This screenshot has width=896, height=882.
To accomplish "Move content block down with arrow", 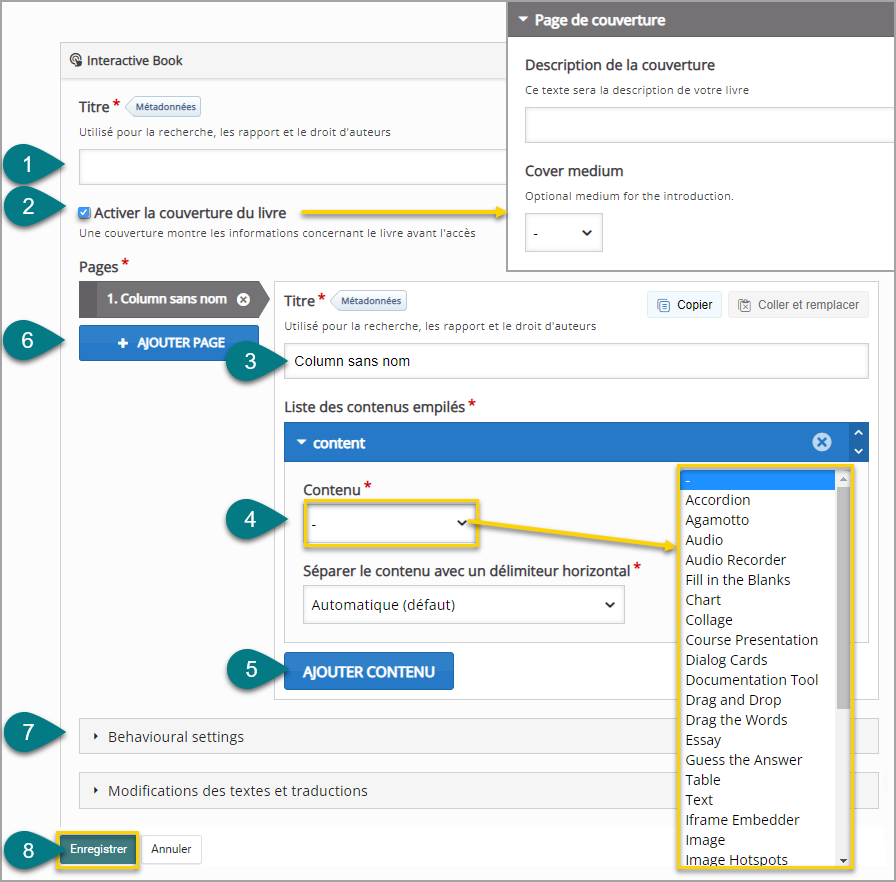I will tap(858, 451).
